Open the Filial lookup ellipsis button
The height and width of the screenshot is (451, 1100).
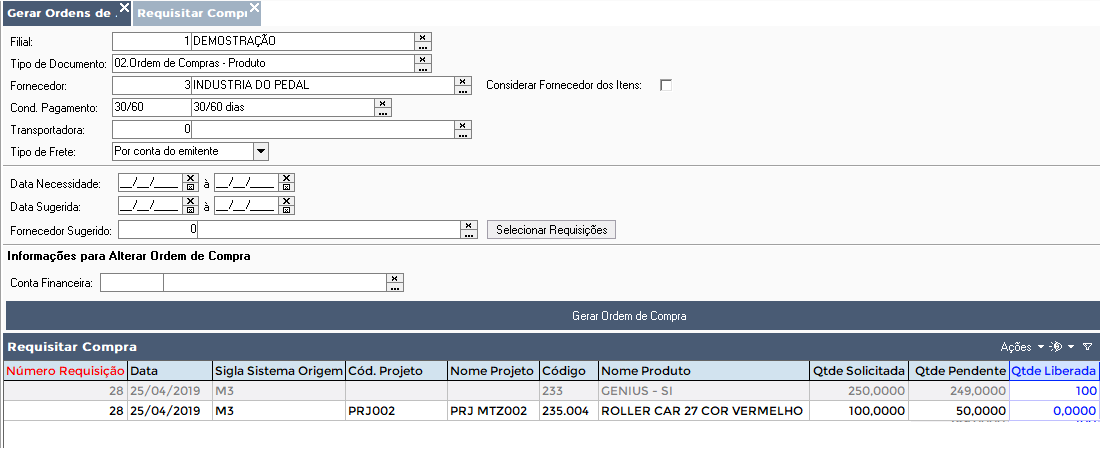[423, 46]
